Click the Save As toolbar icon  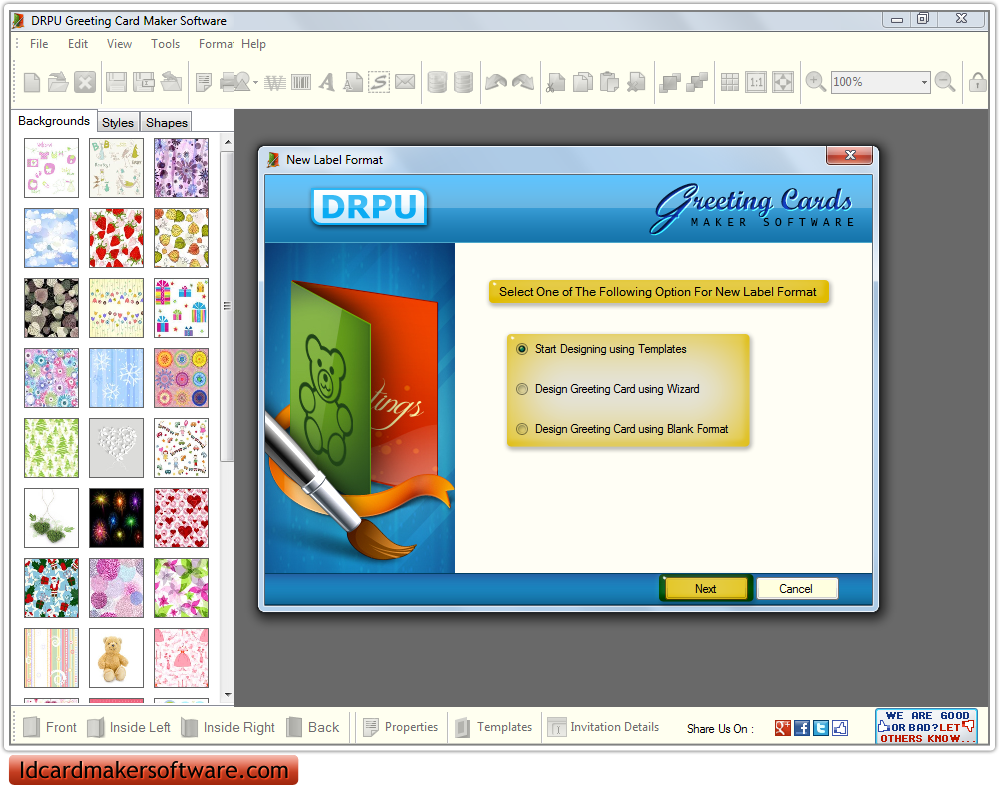pyautogui.click(x=143, y=82)
